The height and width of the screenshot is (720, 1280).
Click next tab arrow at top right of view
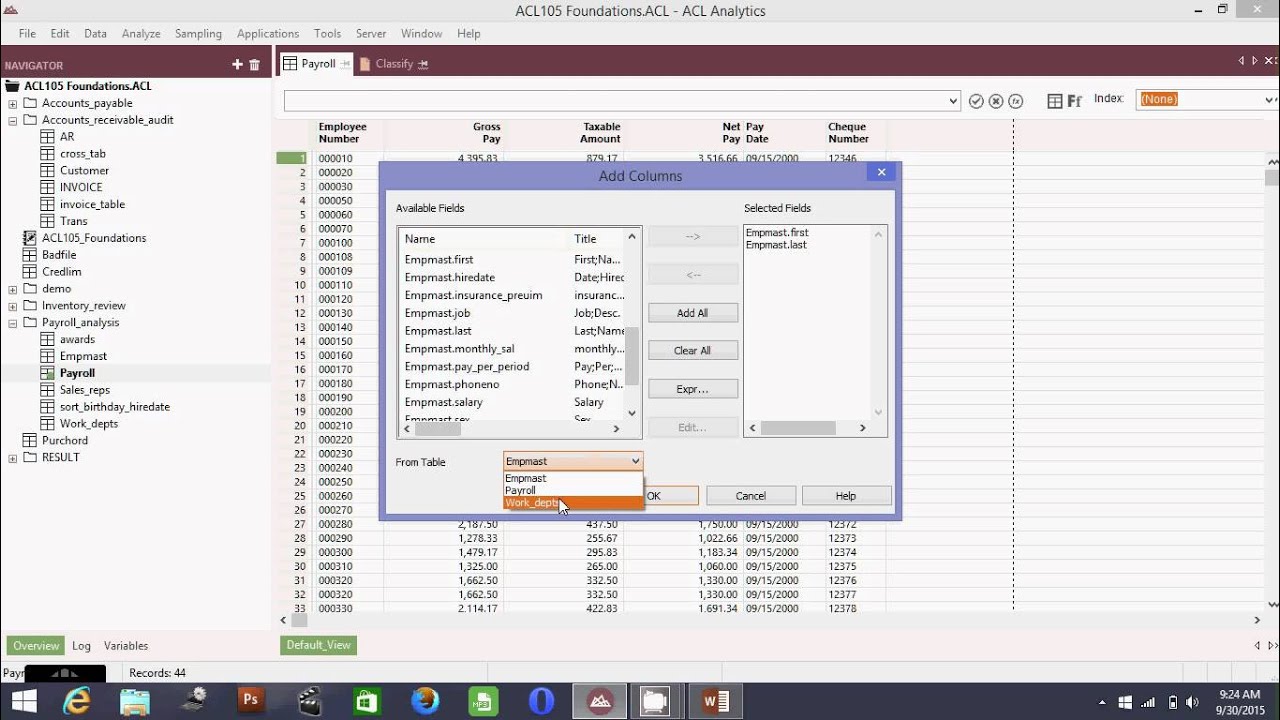(x=1256, y=61)
